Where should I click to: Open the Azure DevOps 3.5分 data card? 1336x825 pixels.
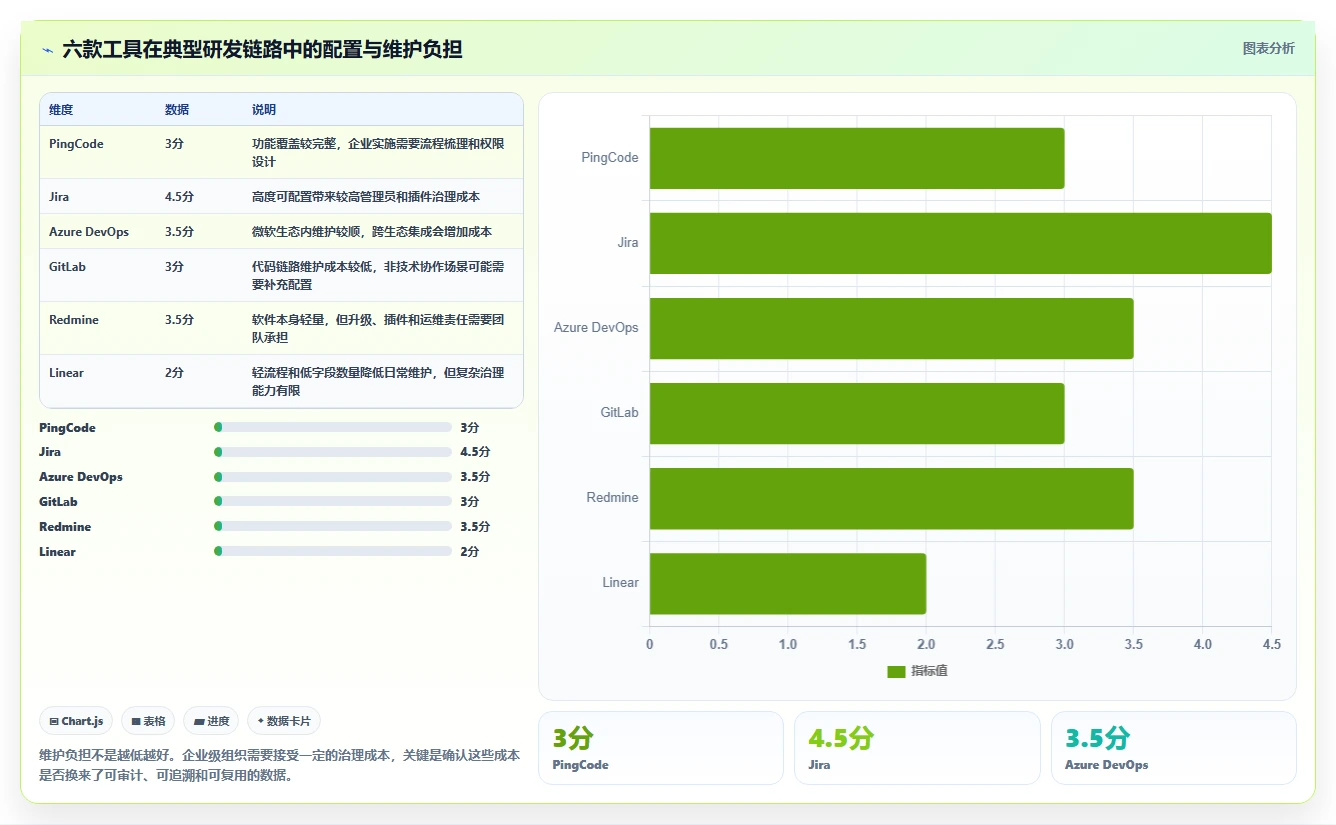(1174, 748)
